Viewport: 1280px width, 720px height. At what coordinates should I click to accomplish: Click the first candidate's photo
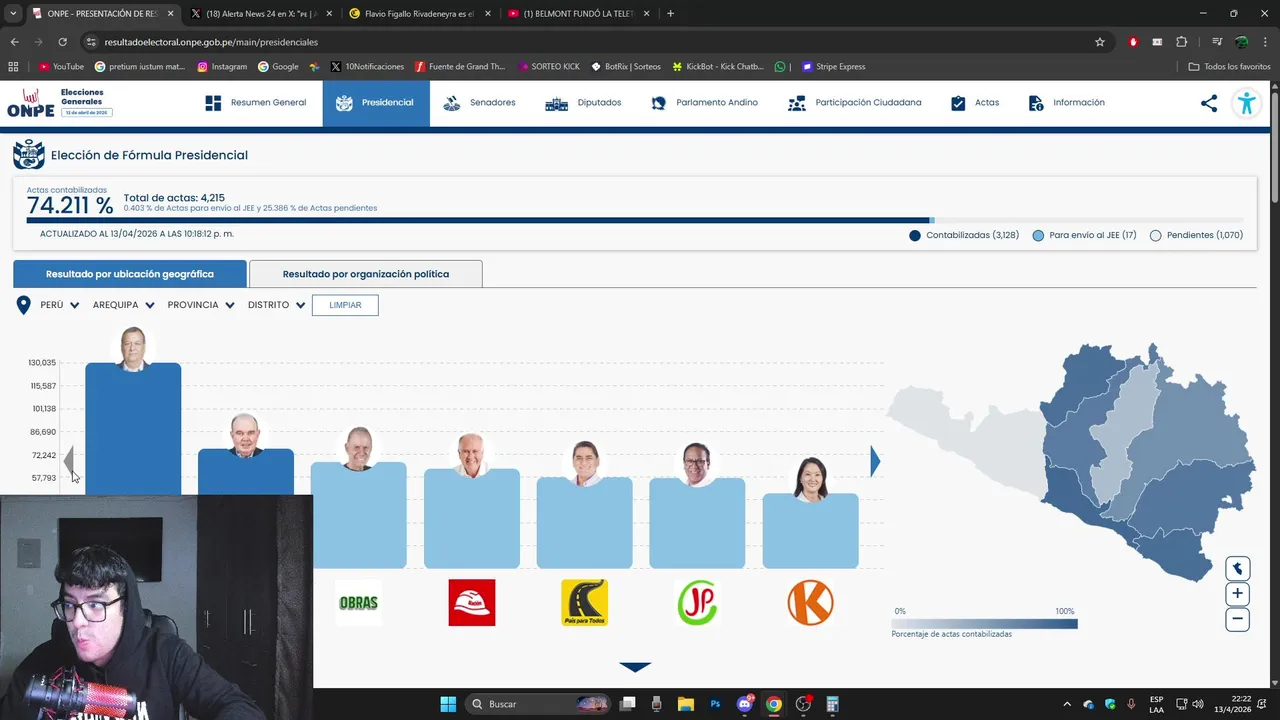point(133,348)
